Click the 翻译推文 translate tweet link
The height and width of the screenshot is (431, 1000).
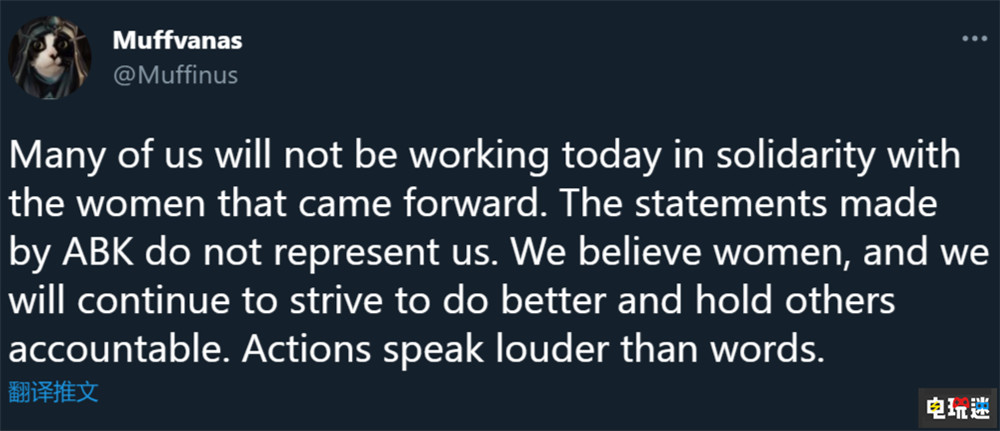pyautogui.click(x=54, y=392)
